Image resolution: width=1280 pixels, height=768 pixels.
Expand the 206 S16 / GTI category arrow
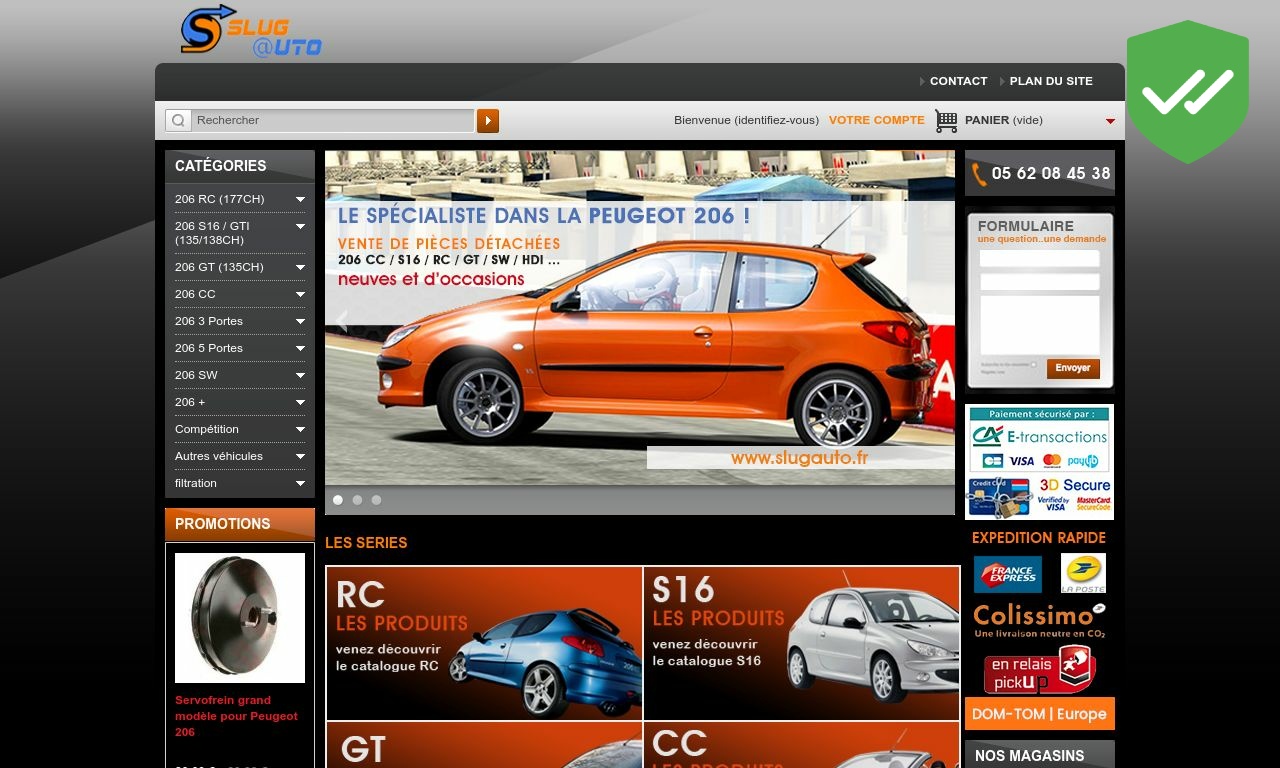tap(300, 227)
